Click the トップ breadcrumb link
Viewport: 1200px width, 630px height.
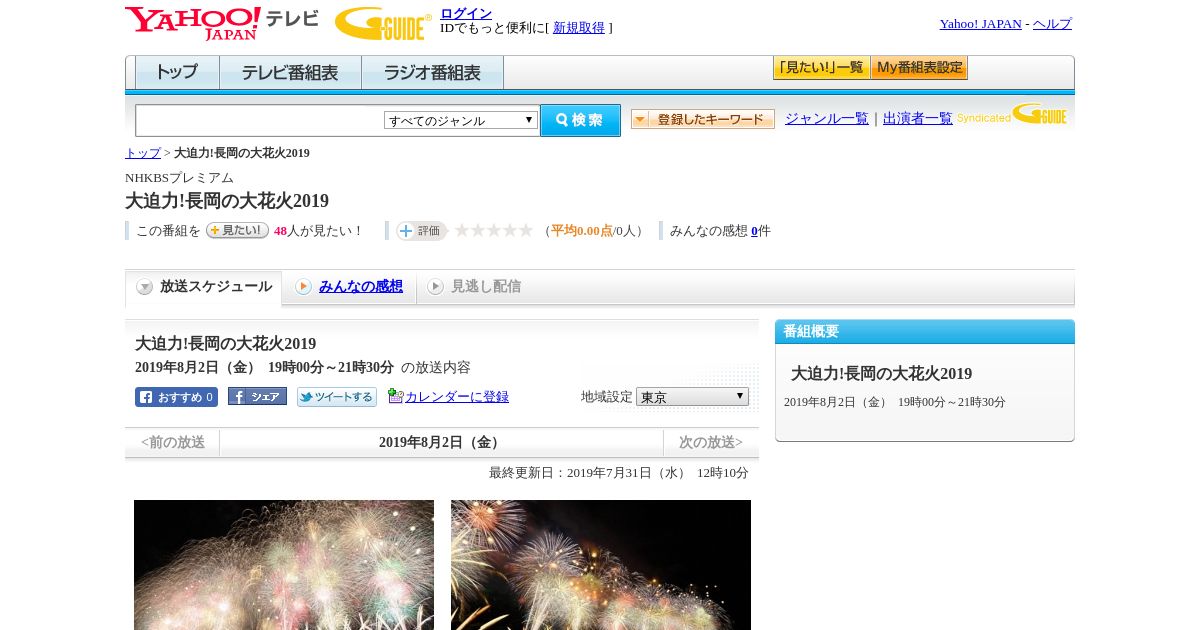143,153
